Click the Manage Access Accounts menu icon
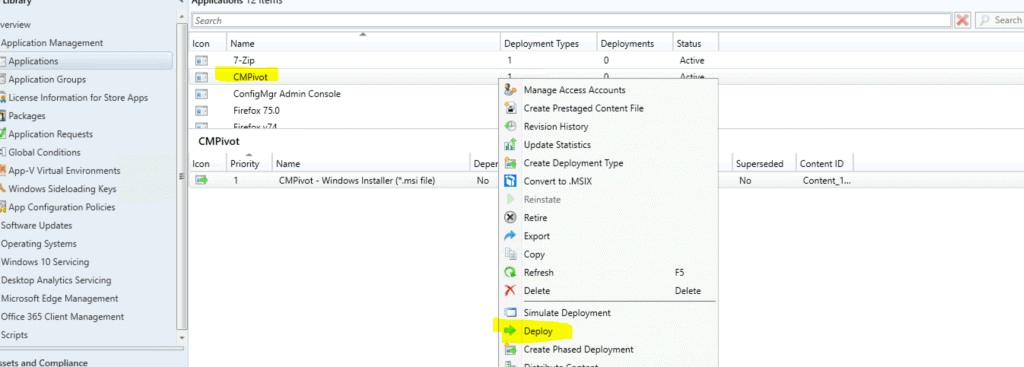Screen dimensions: 1024x367 (x=511, y=90)
